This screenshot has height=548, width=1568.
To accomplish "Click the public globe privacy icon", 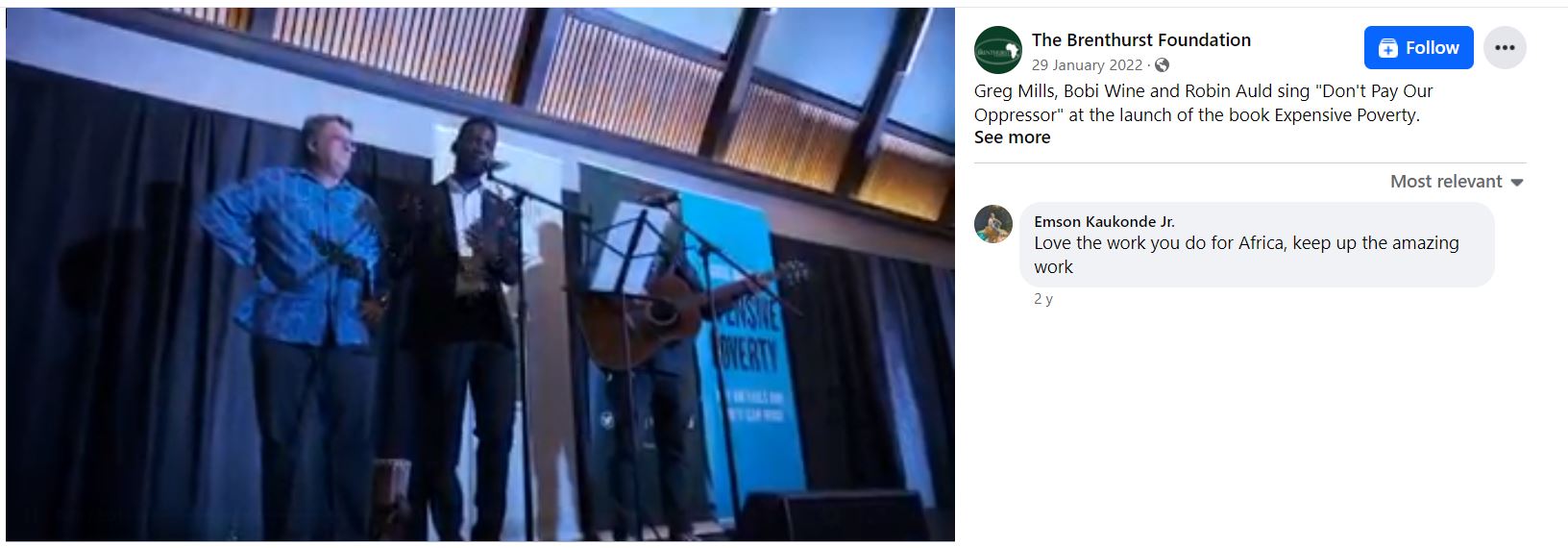I will pyautogui.click(x=1162, y=65).
